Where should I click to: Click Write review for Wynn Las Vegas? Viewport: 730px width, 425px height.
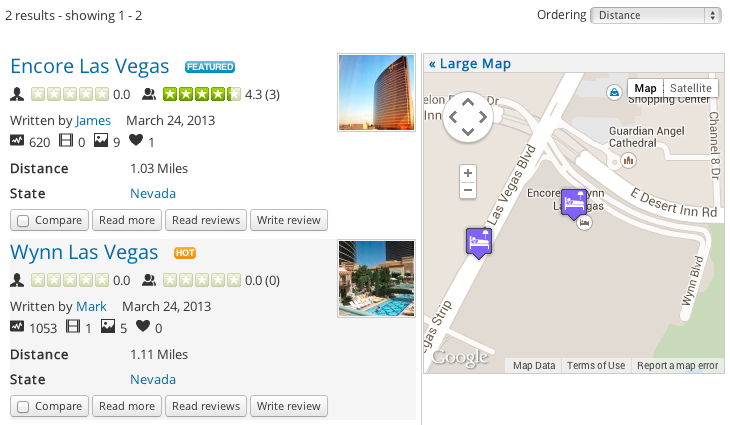coord(289,406)
